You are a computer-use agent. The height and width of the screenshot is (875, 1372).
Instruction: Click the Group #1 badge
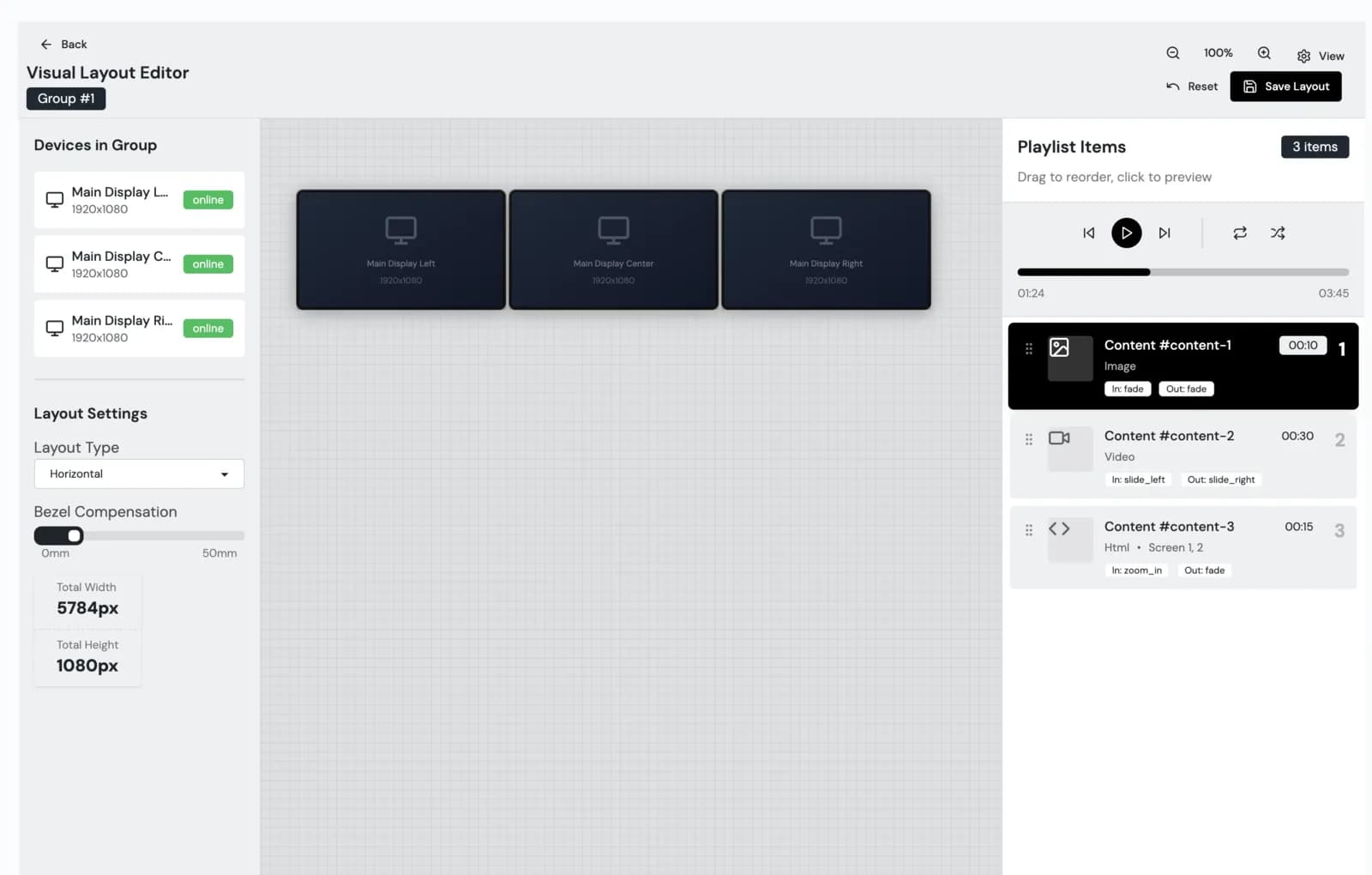coord(66,99)
